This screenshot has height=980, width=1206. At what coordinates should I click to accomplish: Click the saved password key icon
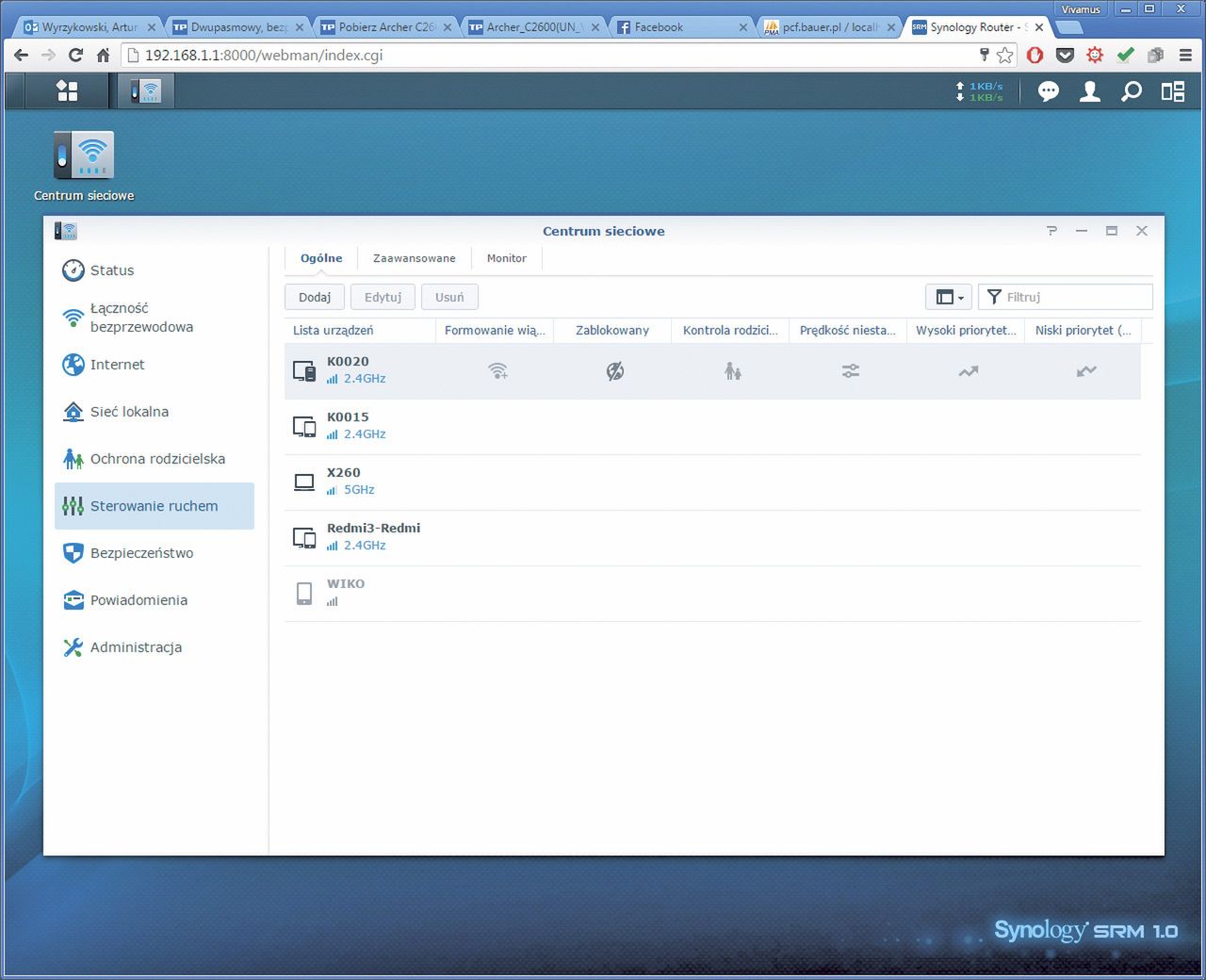pyautogui.click(x=985, y=56)
